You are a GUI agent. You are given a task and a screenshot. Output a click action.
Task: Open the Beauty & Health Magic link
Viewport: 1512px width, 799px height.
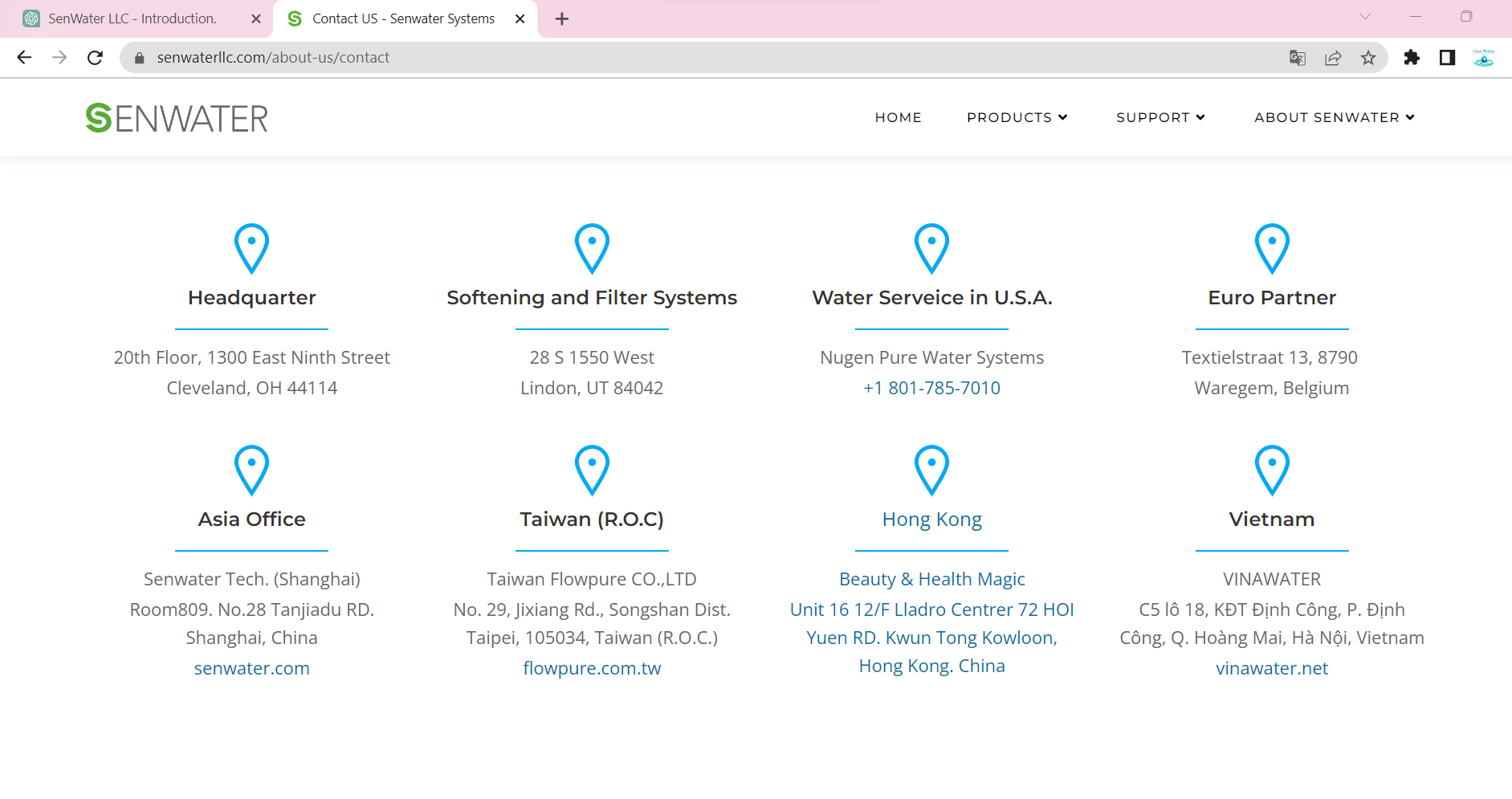point(932,579)
